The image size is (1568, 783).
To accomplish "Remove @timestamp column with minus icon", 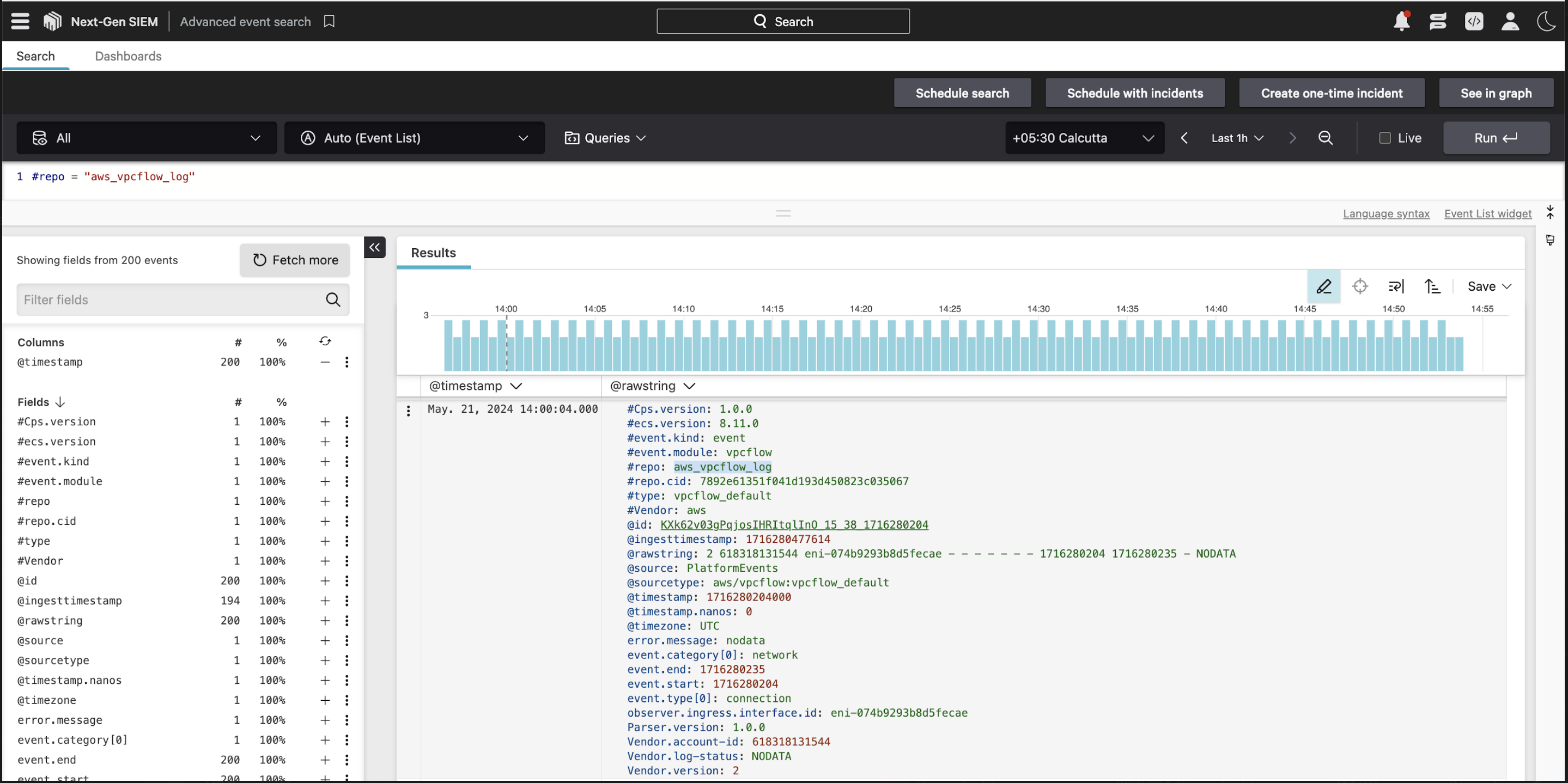I will (325, 362).
